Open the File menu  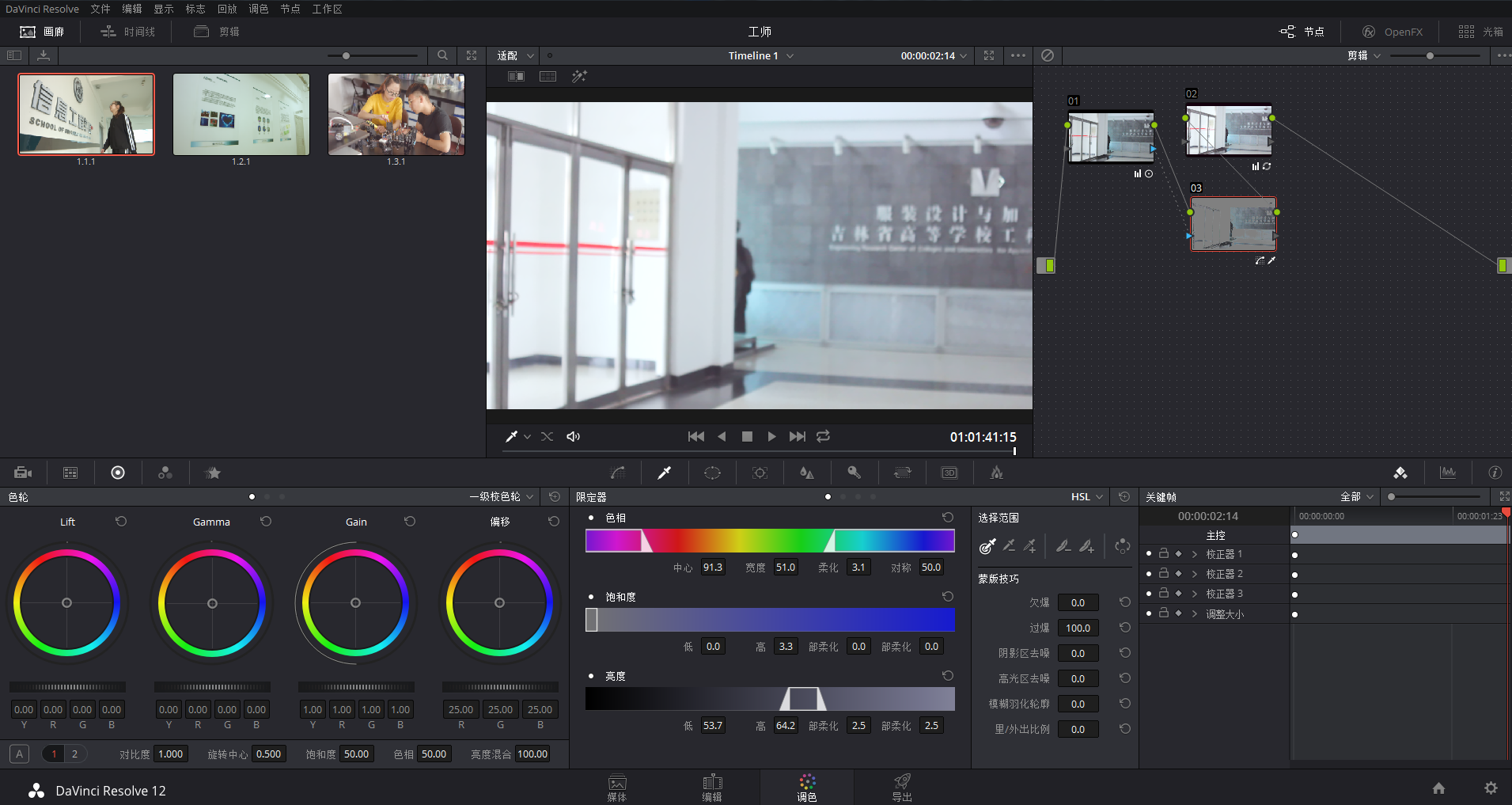point(100,9)
